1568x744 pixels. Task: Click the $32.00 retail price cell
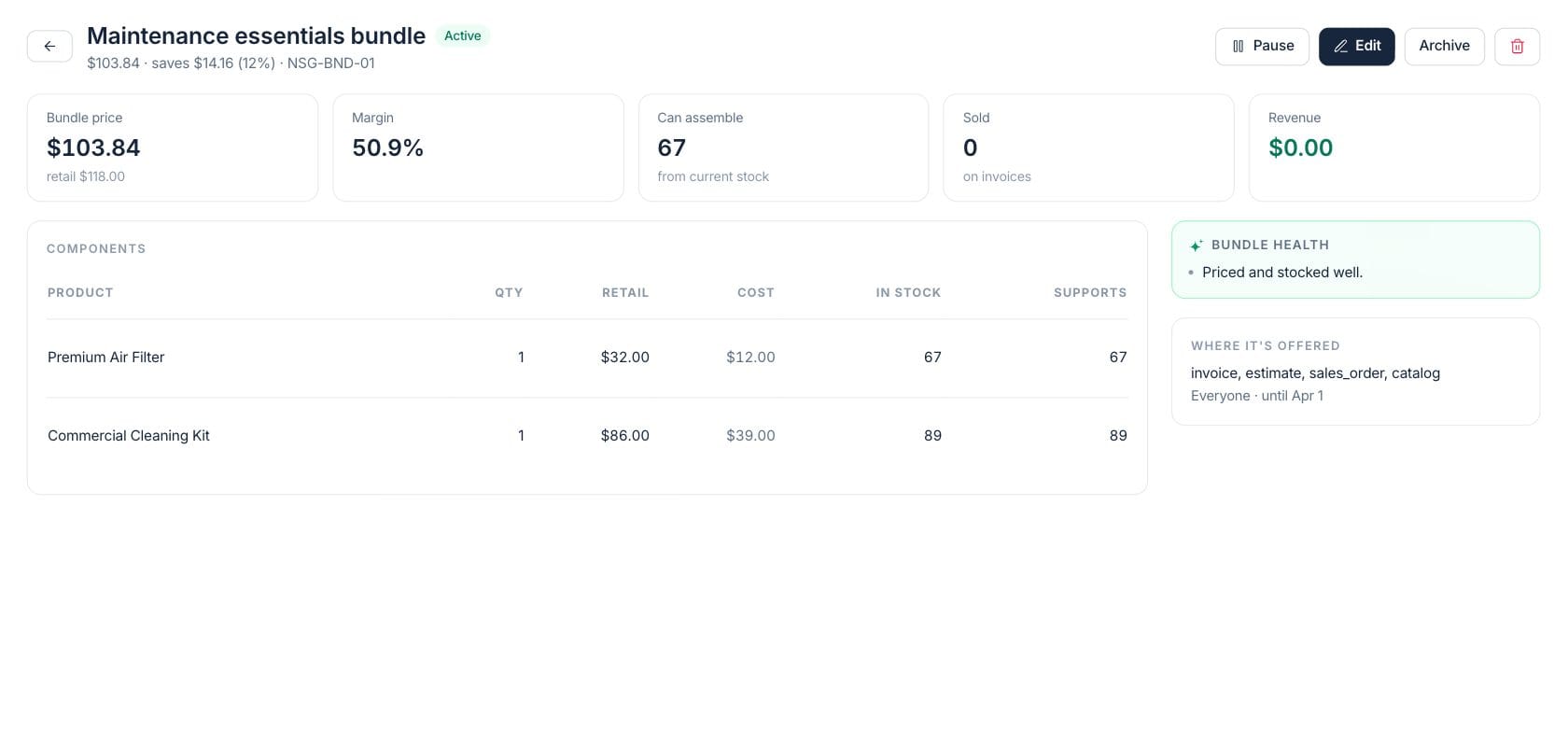pyautogui.click(x=625, y=358)
